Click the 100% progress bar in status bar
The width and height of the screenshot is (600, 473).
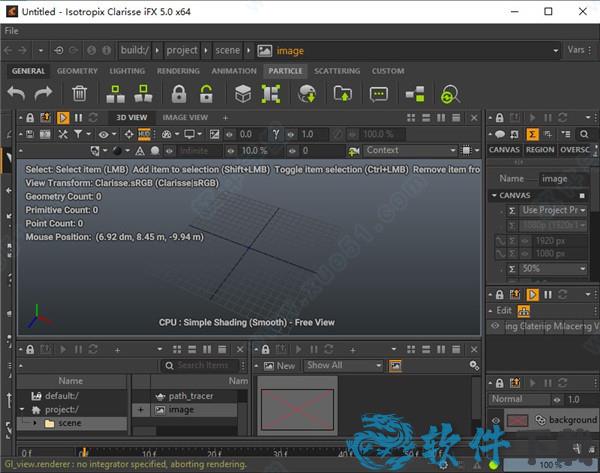click(x=550, y=465)
